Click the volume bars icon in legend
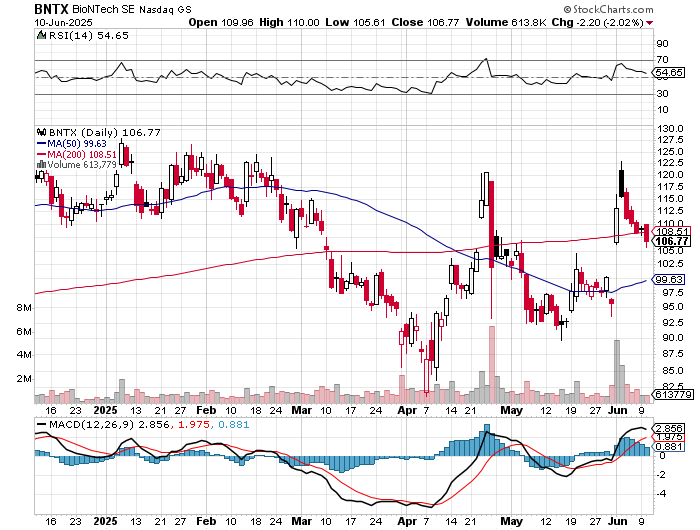Viewport: 700px width, 530px height. pyautogui.click(x=41, y=165)
